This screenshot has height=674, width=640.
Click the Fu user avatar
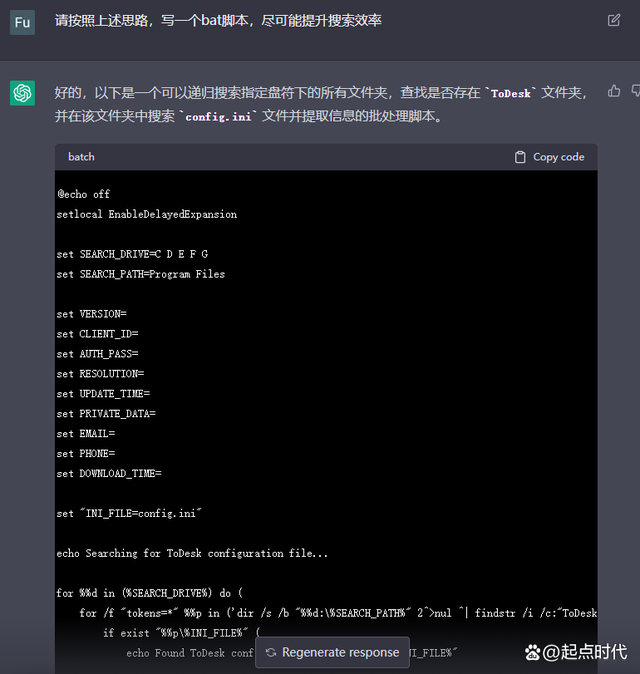(x=22, y=22)
